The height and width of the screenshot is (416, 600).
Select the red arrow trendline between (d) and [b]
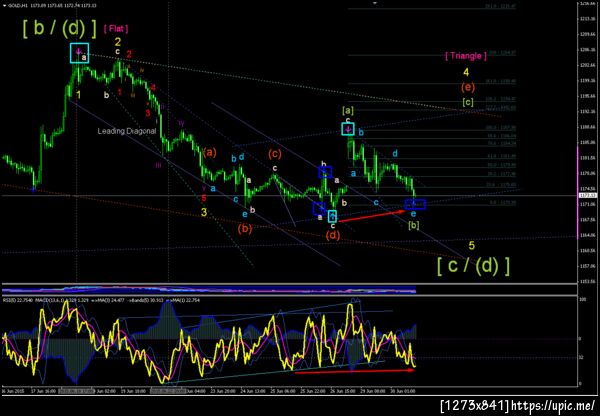pyautogui.click(x=372, y=215)
